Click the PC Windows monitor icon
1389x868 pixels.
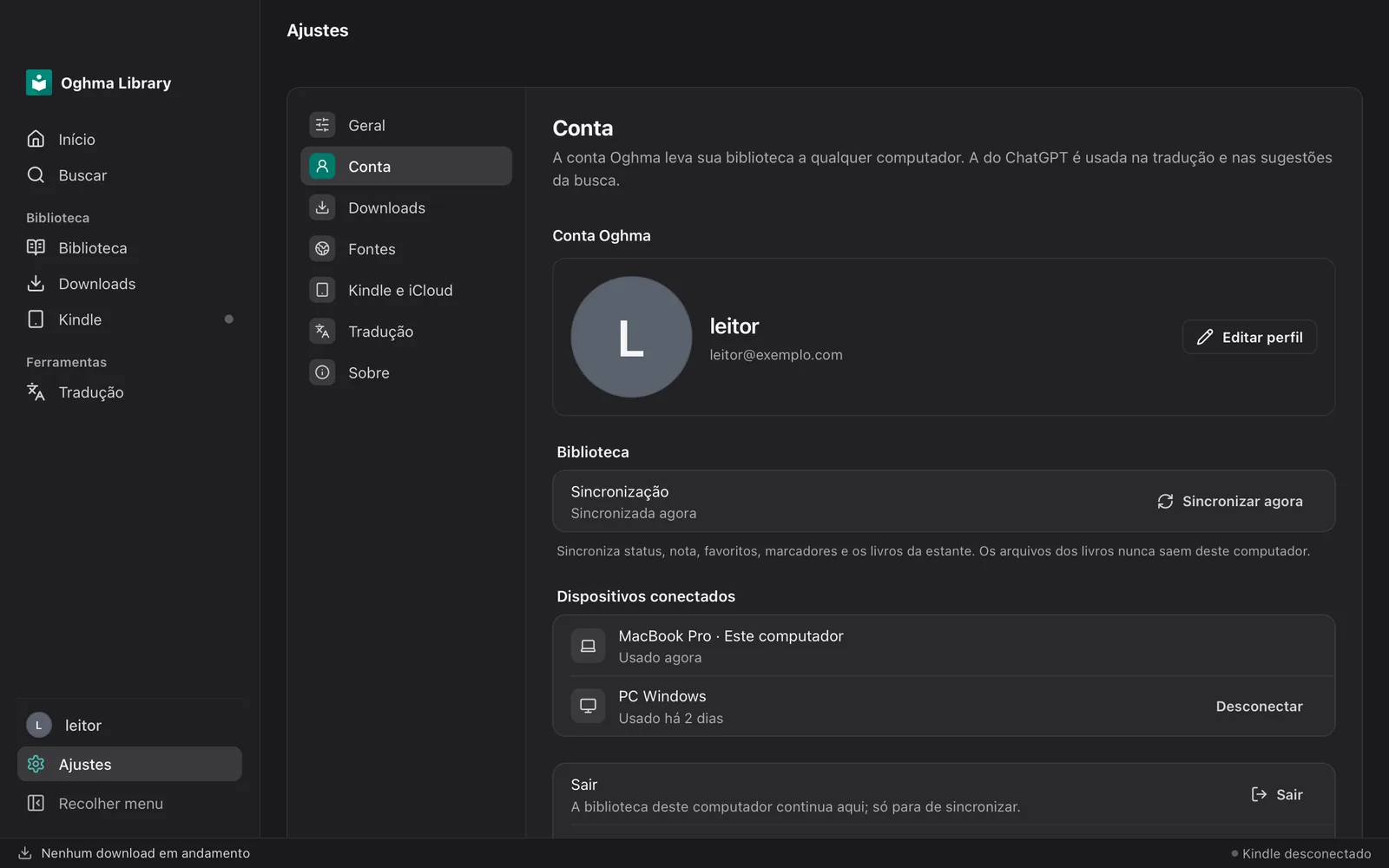588,706
